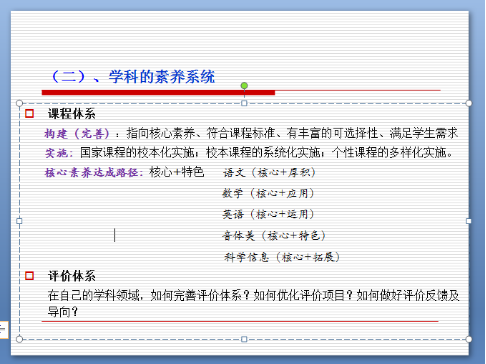Image resolution: width=486 pixels, height=364 pixels.
Task: Click the right-middle square sizing handle
Action: click(x=469, y=221)
